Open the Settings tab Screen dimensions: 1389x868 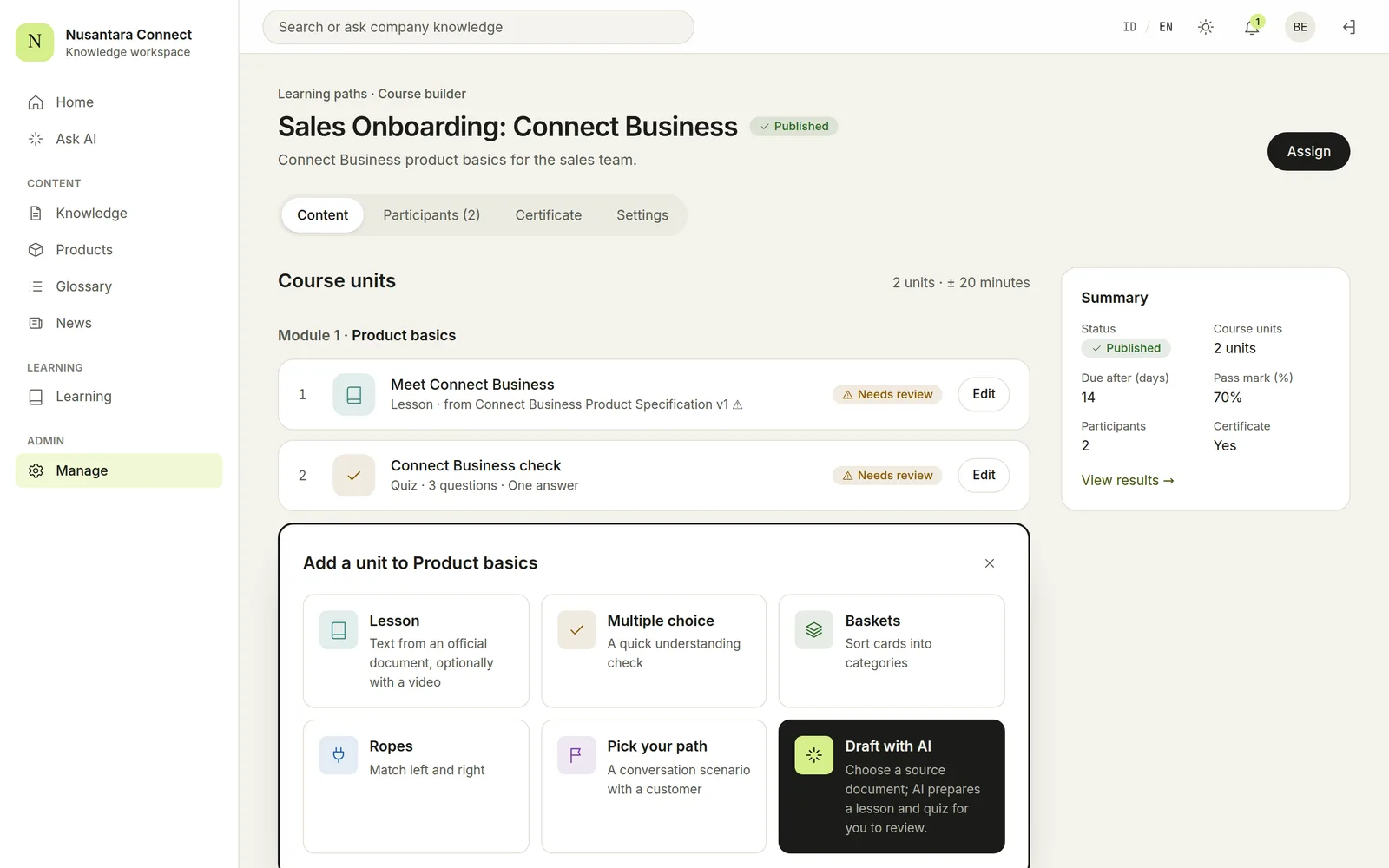[x=642, y=215]
